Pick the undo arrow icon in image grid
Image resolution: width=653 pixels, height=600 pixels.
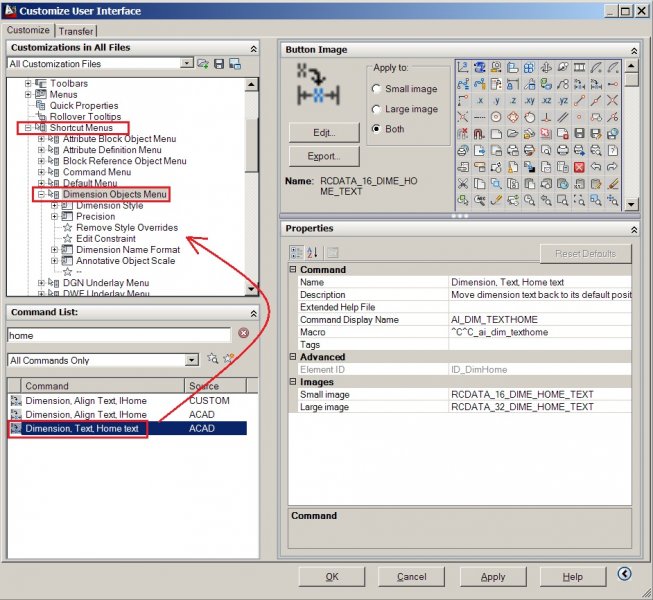(x=596, y=167)
